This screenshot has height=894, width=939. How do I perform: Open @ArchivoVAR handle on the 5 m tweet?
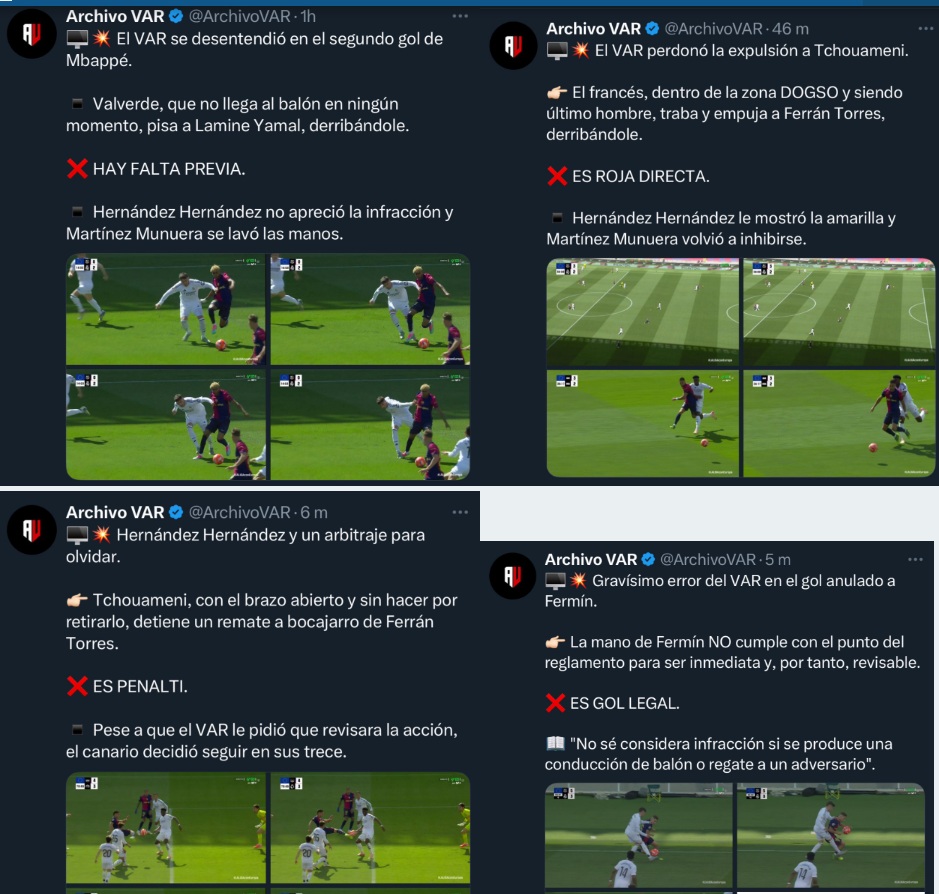pyautogui.click(x=708, y=559)
